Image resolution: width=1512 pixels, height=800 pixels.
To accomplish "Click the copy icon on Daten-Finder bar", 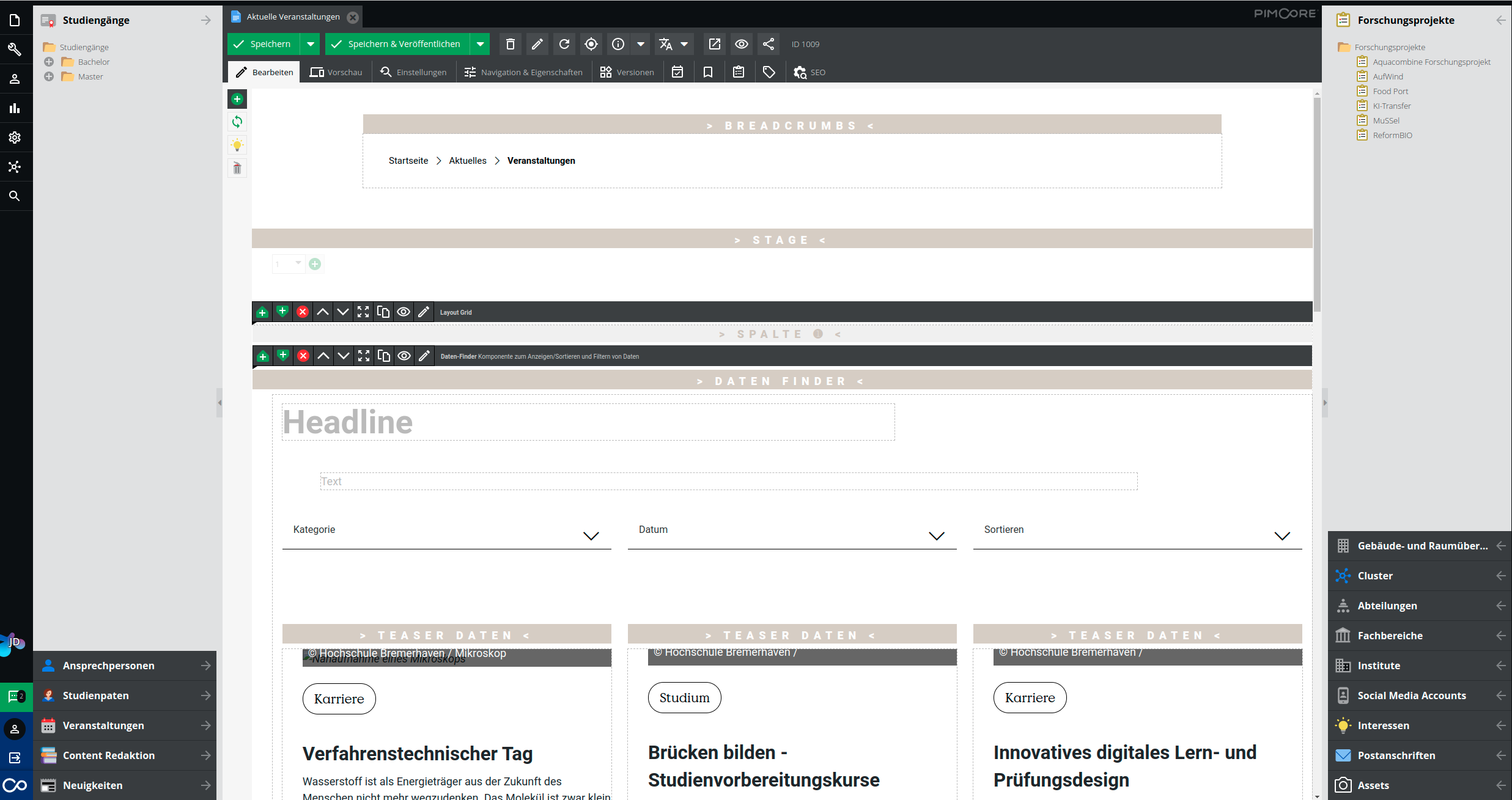I will (384, 356).
